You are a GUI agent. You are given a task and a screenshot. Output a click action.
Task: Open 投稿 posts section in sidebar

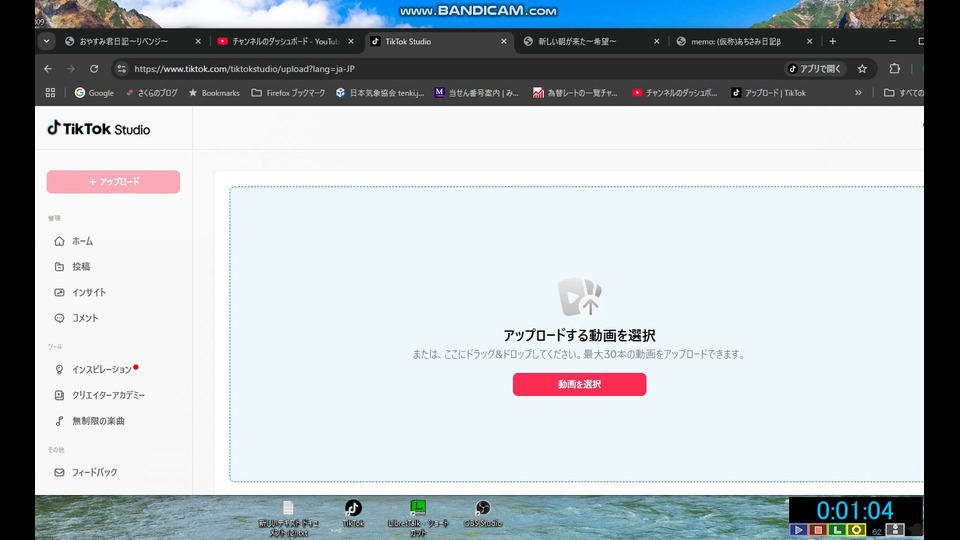72,267
